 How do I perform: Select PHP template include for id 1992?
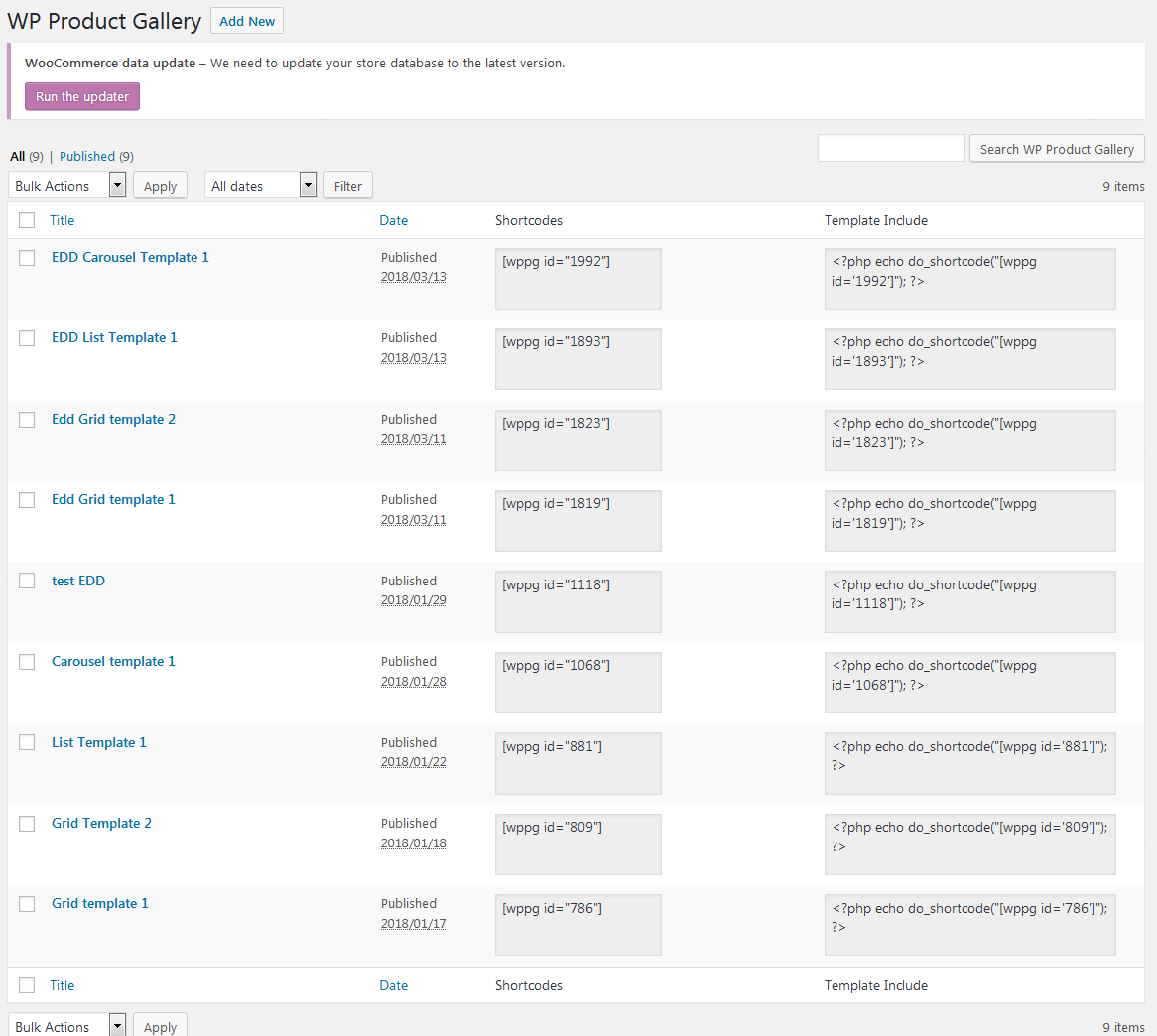pyautogui.click(x=969, y=278)
